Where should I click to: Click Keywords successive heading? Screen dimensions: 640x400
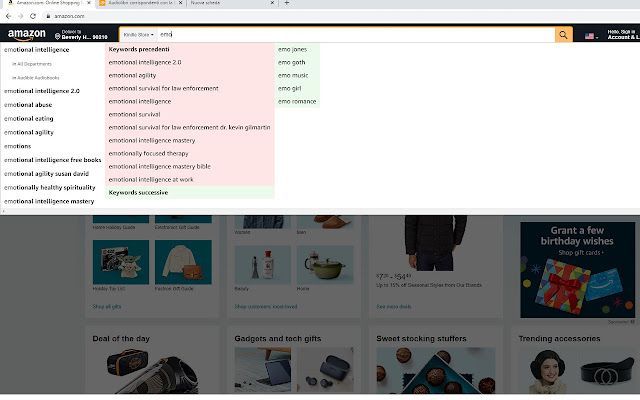[x=138, y=193]
